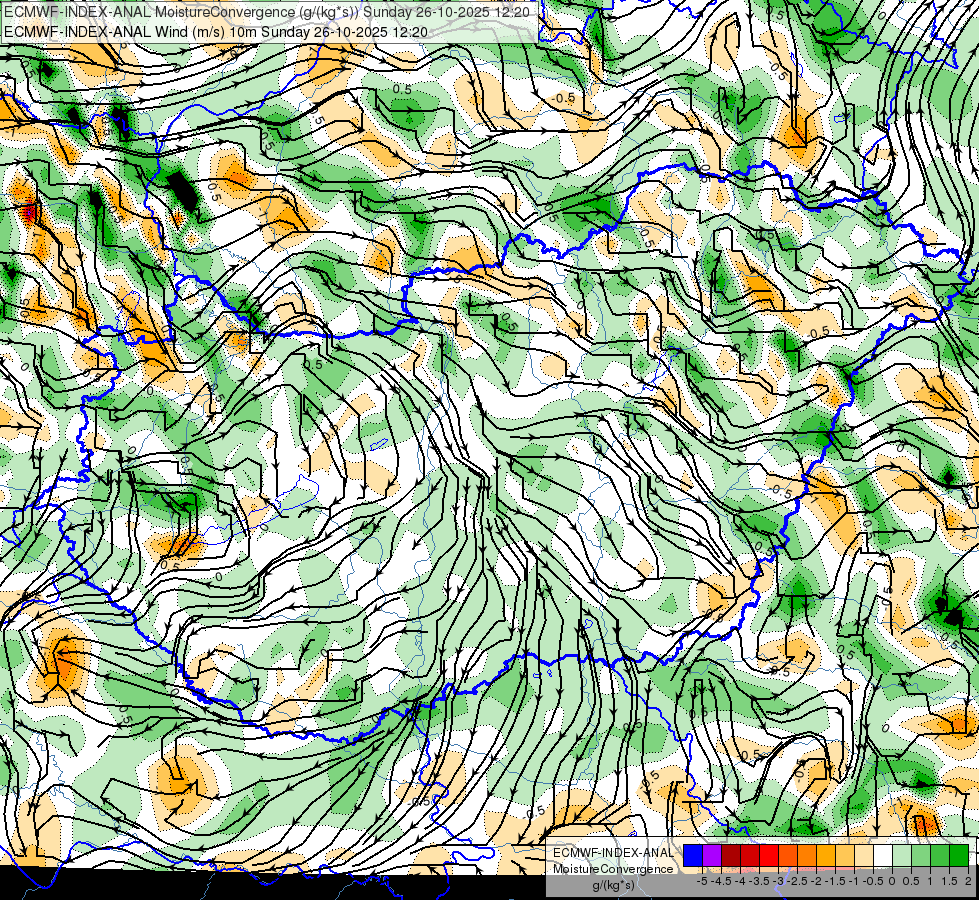The width and height of the screenshot is (979, 900).
Task: Click the purple legend swatch
Action: [712, 856]
